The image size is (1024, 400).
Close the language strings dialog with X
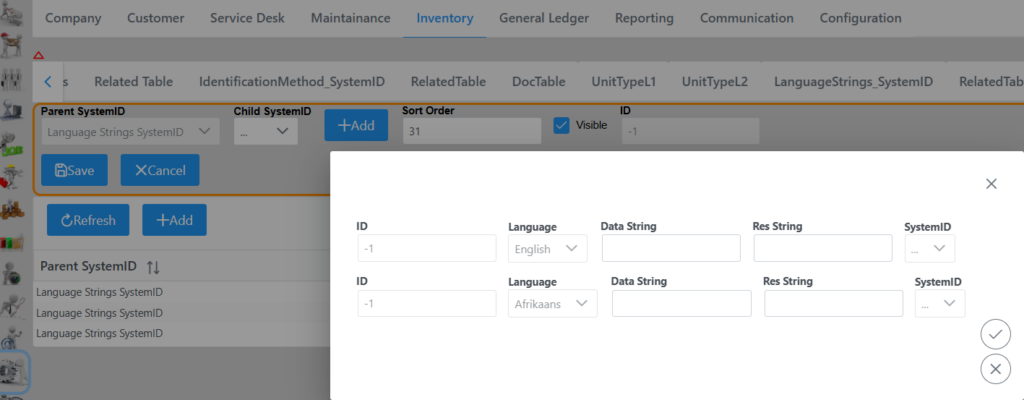pyautogui.click(x=991, y=184)
